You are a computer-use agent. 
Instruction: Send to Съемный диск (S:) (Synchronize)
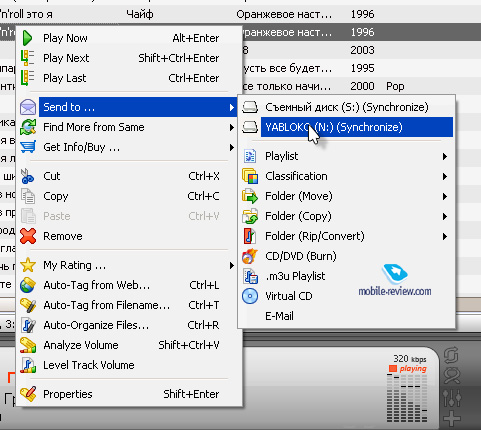(347, 107)
